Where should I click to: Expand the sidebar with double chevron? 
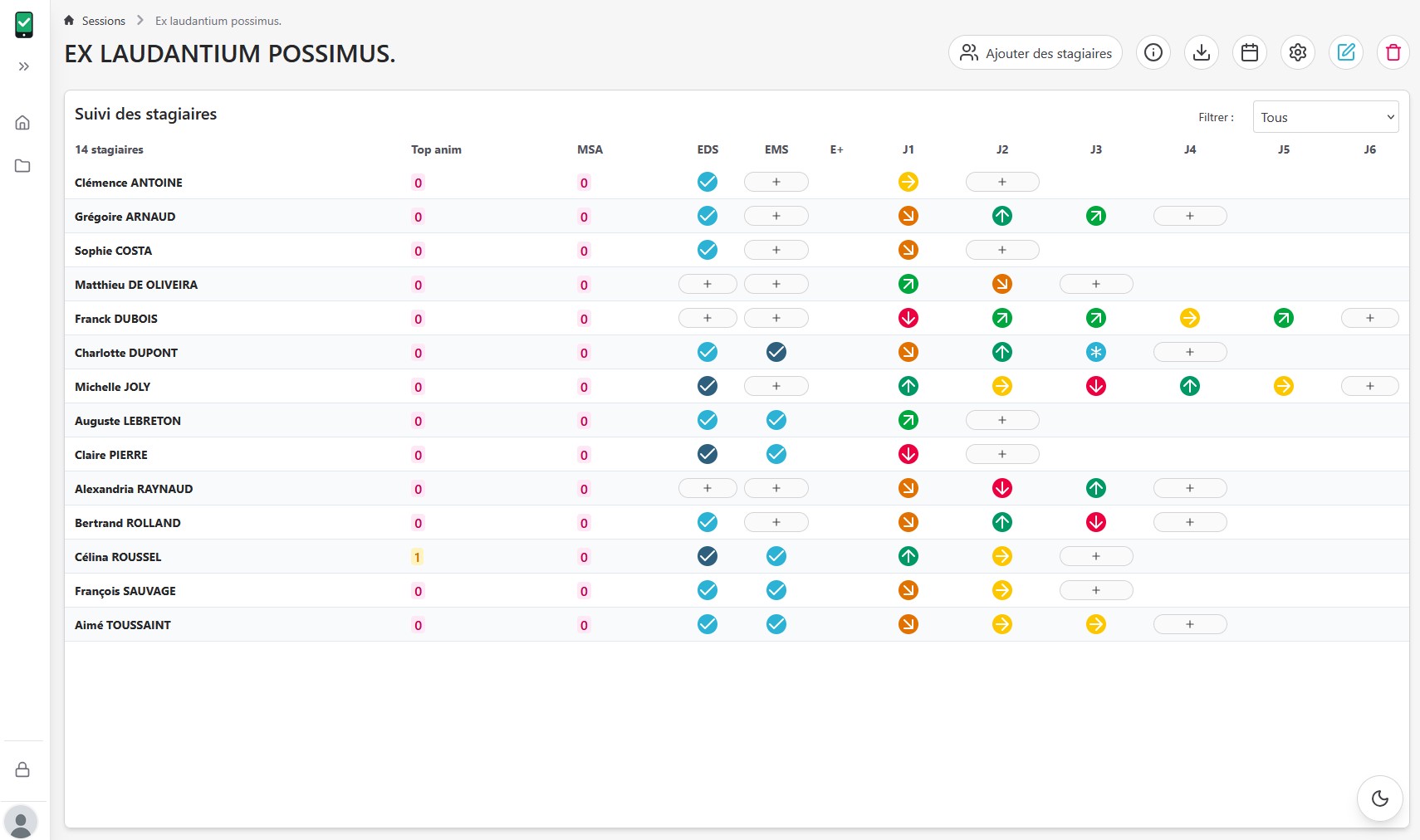point(24,66)
